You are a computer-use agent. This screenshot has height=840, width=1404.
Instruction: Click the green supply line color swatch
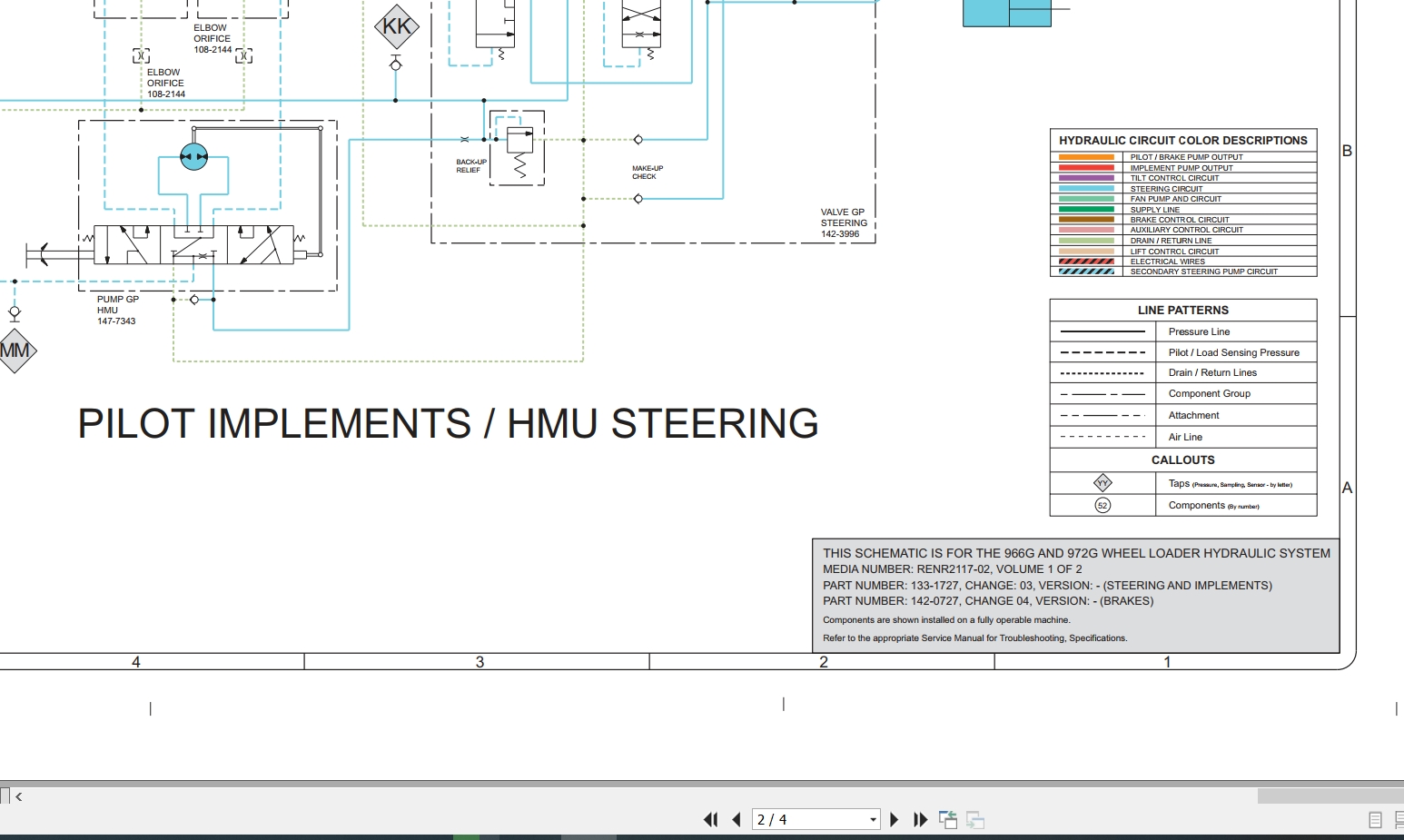(x=1086, y=210)
